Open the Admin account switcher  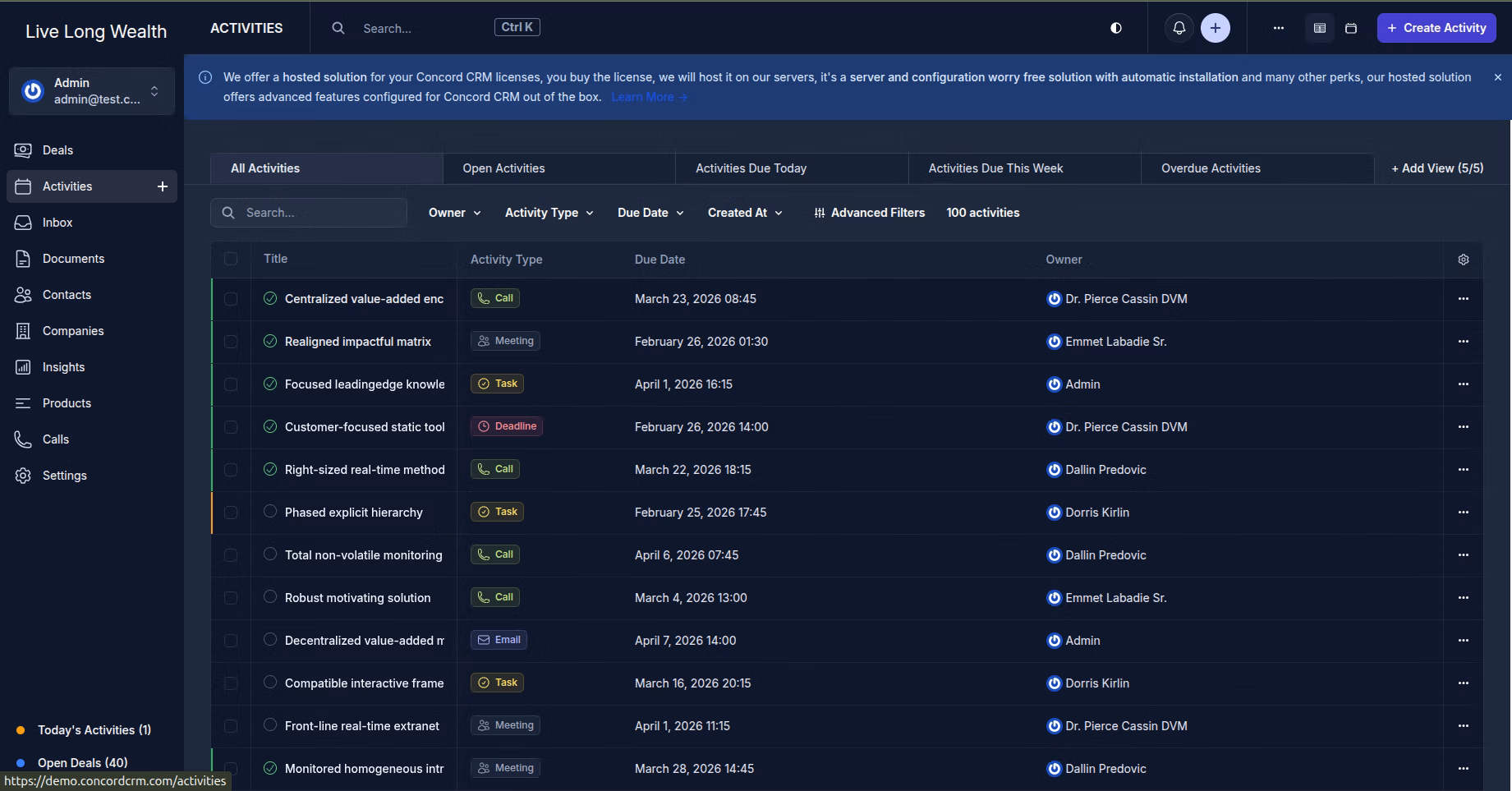92,91
